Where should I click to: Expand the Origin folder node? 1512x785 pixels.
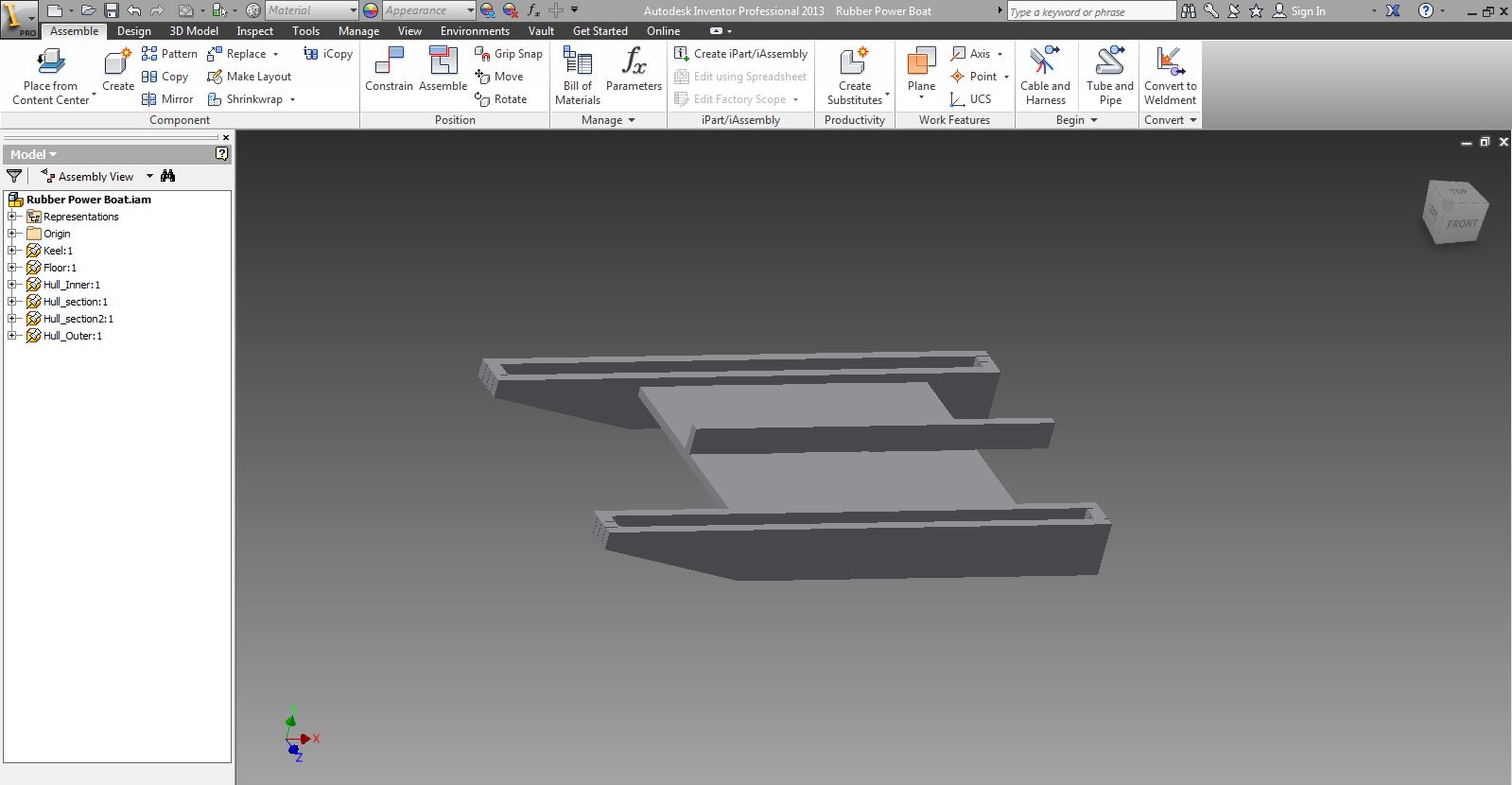pos(12,234)
